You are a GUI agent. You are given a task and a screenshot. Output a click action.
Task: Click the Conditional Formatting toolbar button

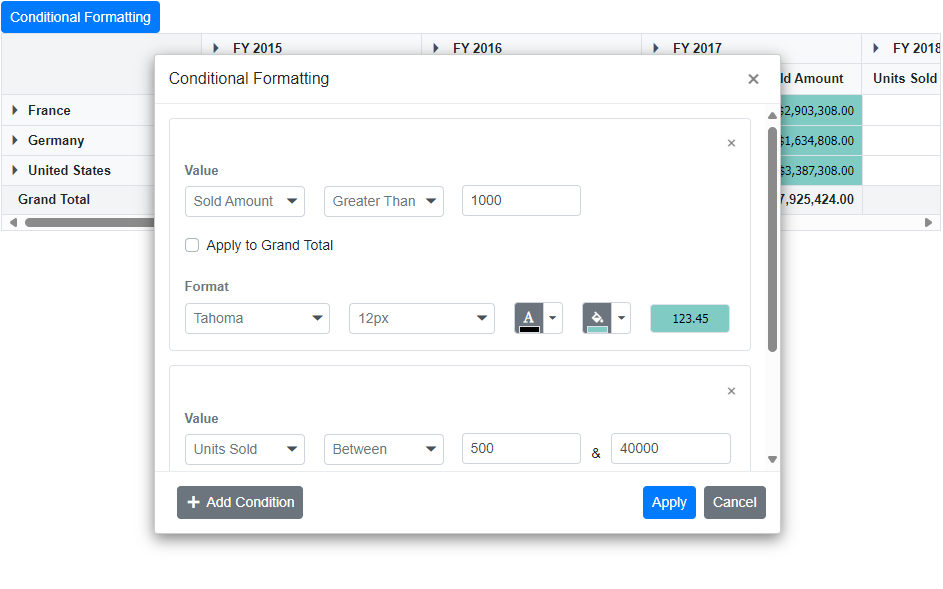(x=80, y=16)
